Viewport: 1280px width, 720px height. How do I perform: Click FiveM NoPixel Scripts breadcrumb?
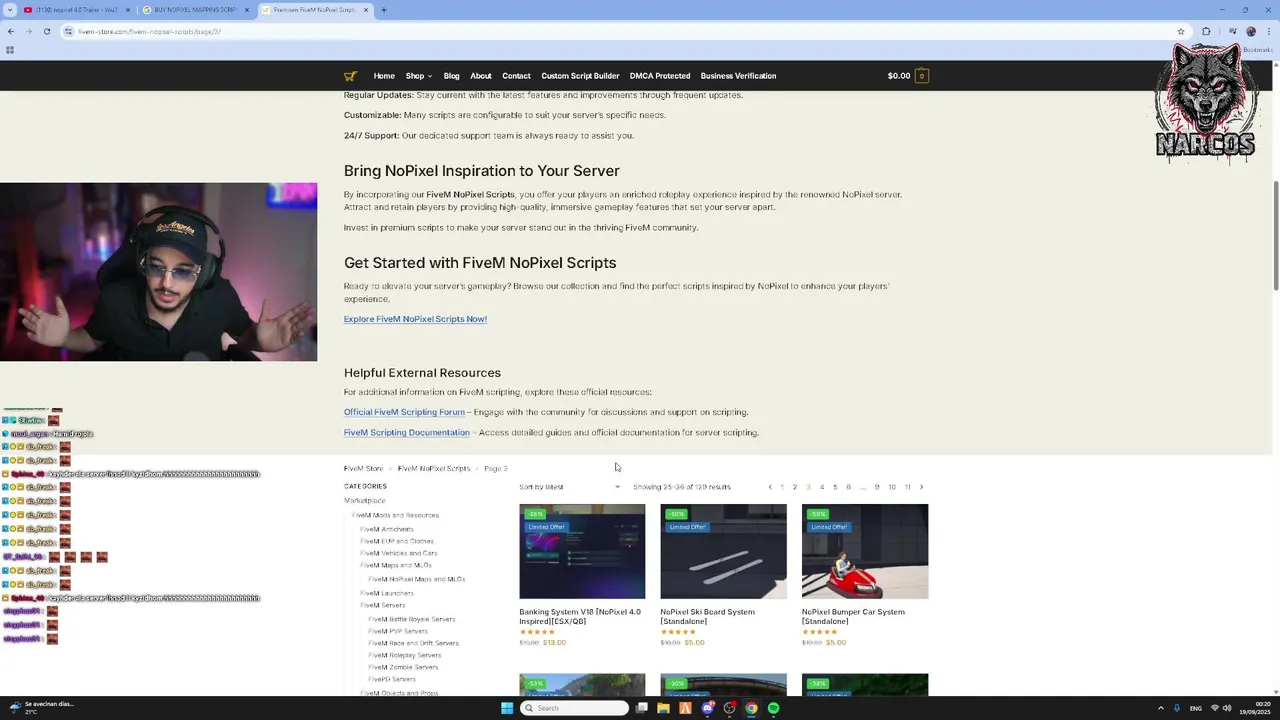(x=433, y=468)
